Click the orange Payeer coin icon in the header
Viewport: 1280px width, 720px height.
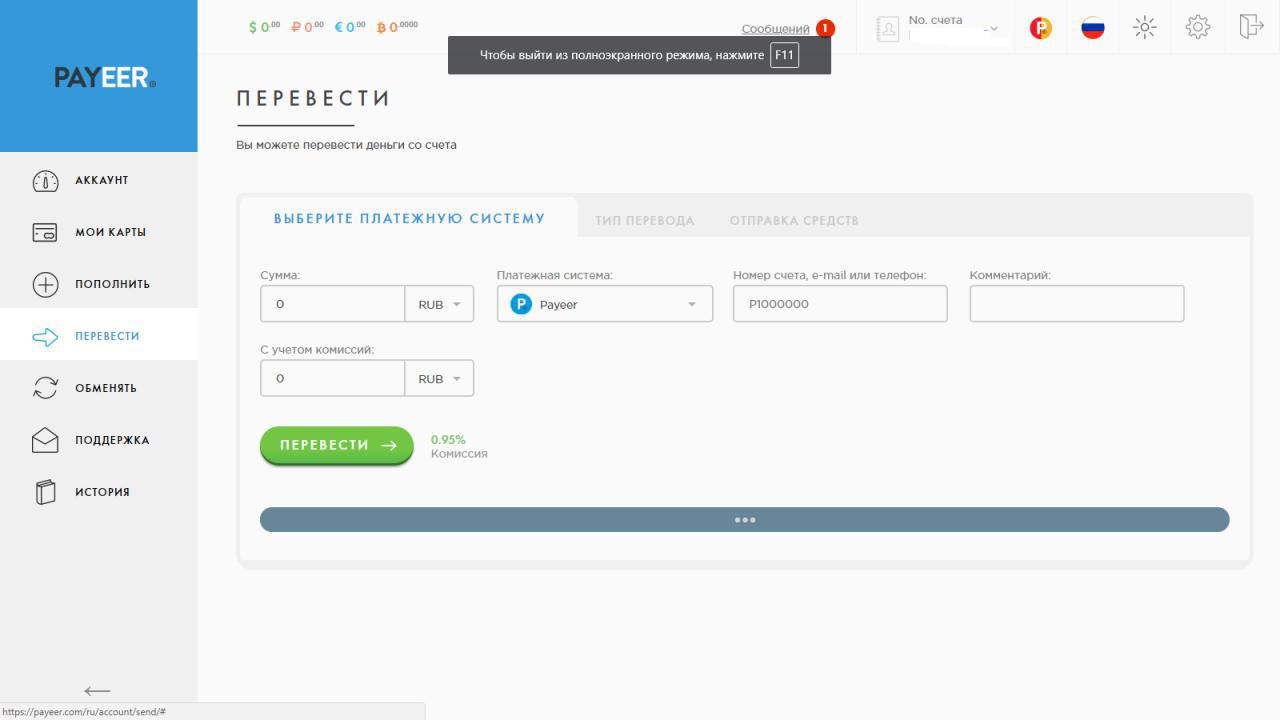click(x=1040, y=28)
